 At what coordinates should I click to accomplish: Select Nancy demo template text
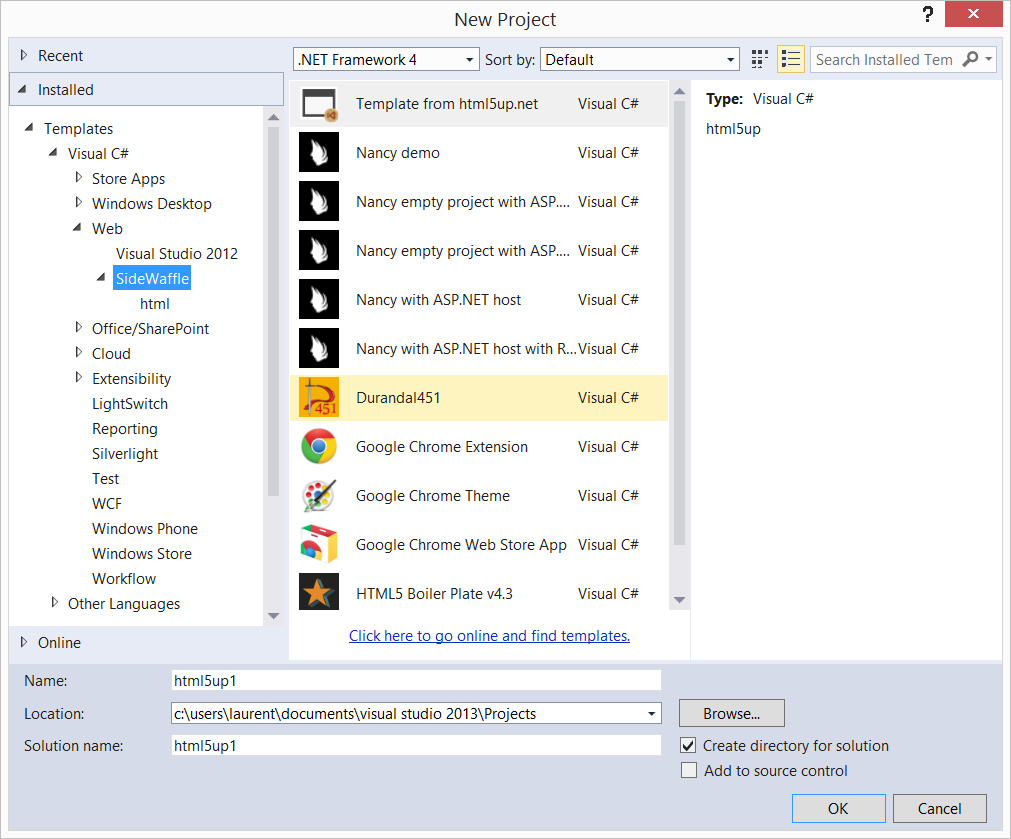point(398,153)
